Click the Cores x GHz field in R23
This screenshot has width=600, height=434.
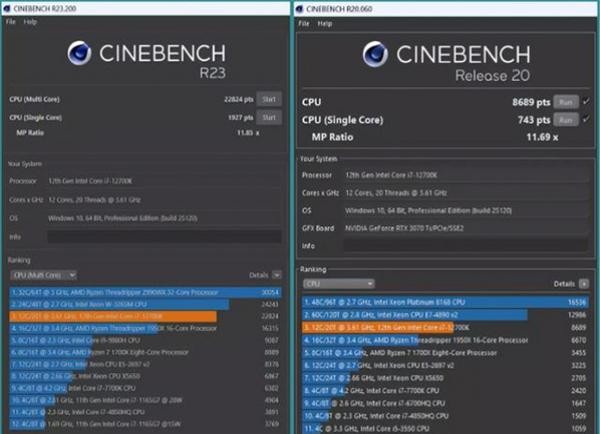coord(165,200)
